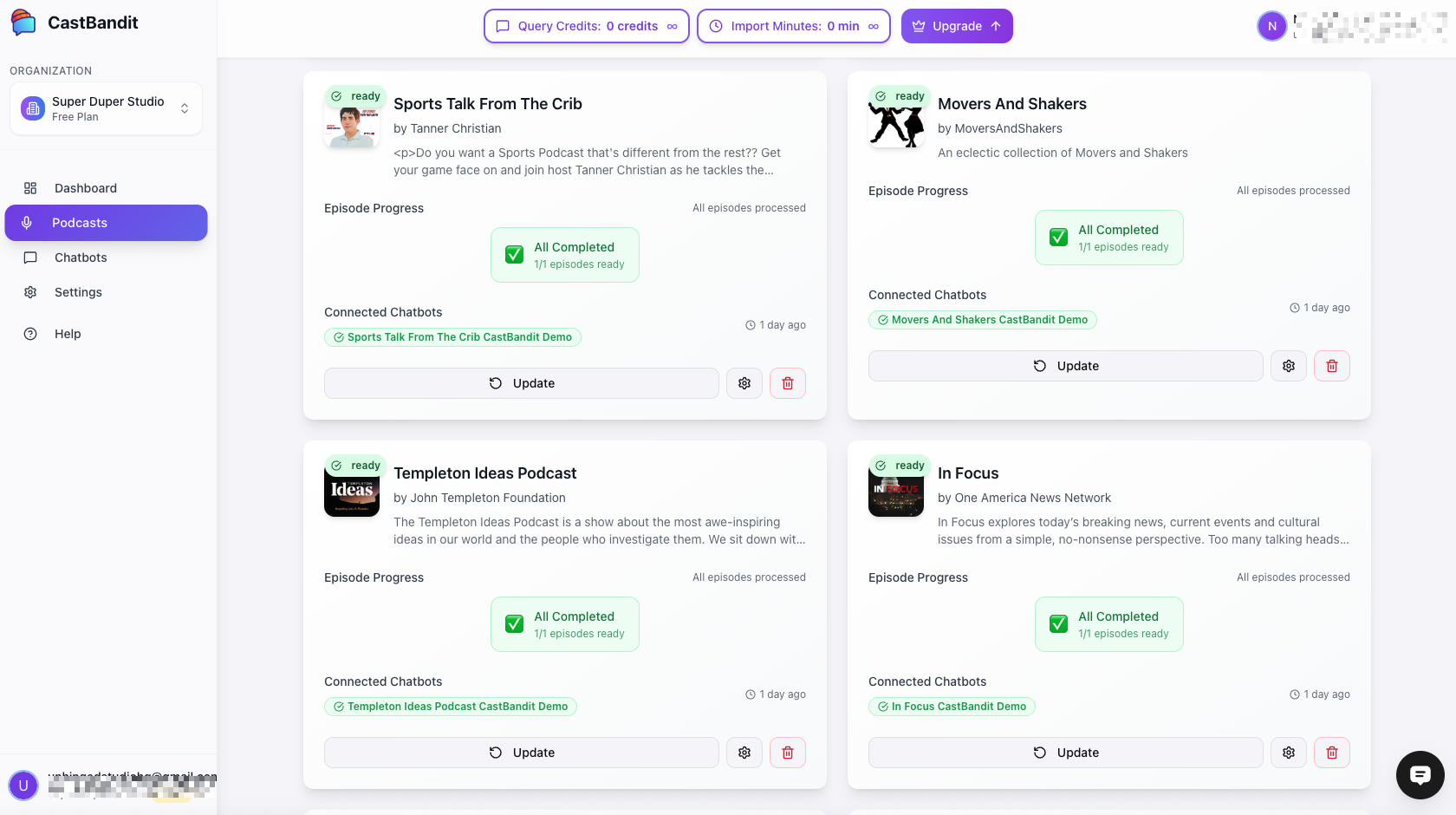The image size is (1456, 815).
Task: Delete the Movers And Shakers podcast
Action: (x=1332, y=366)
